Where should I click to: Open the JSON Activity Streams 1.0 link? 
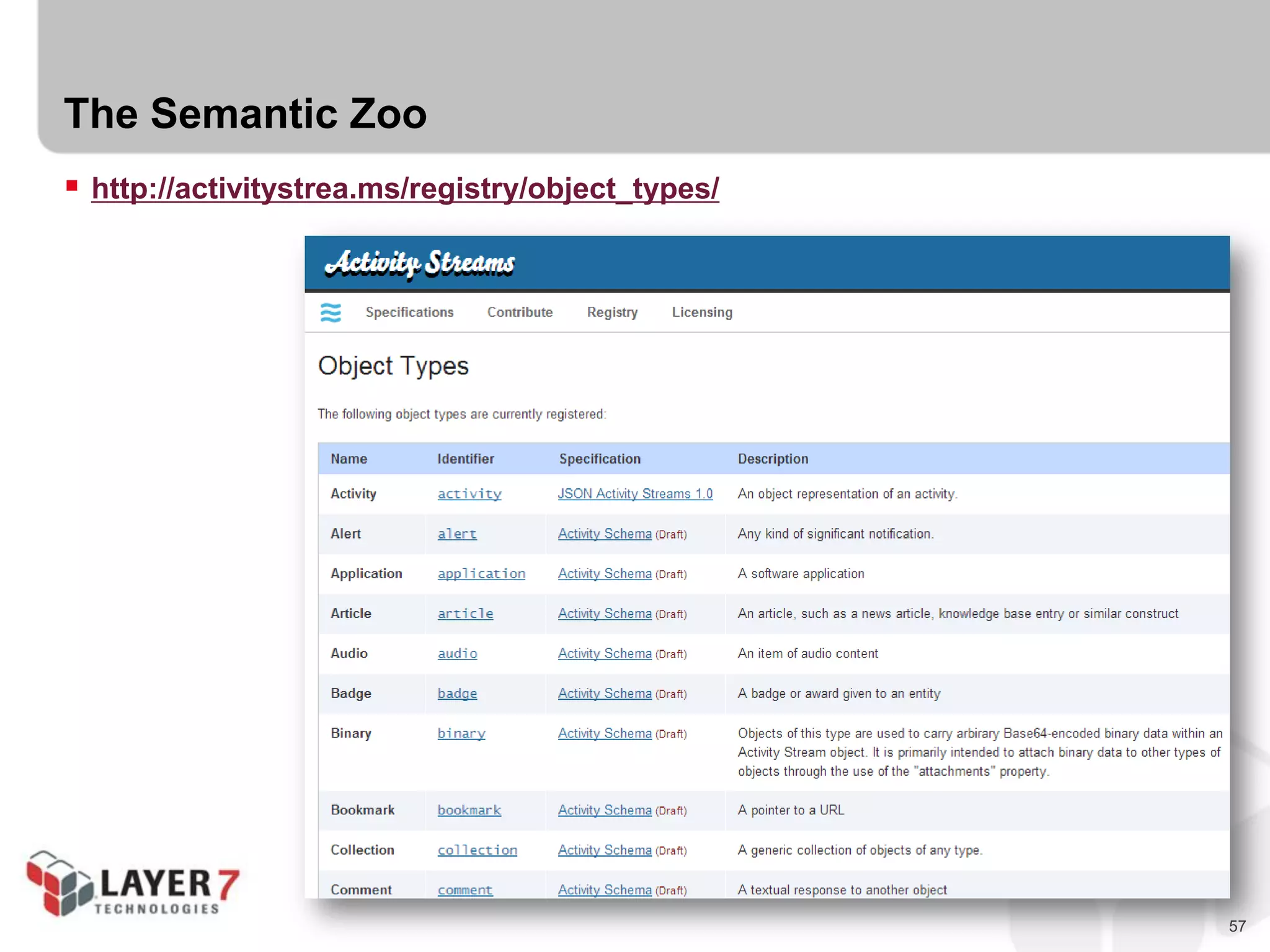point(635,494)
